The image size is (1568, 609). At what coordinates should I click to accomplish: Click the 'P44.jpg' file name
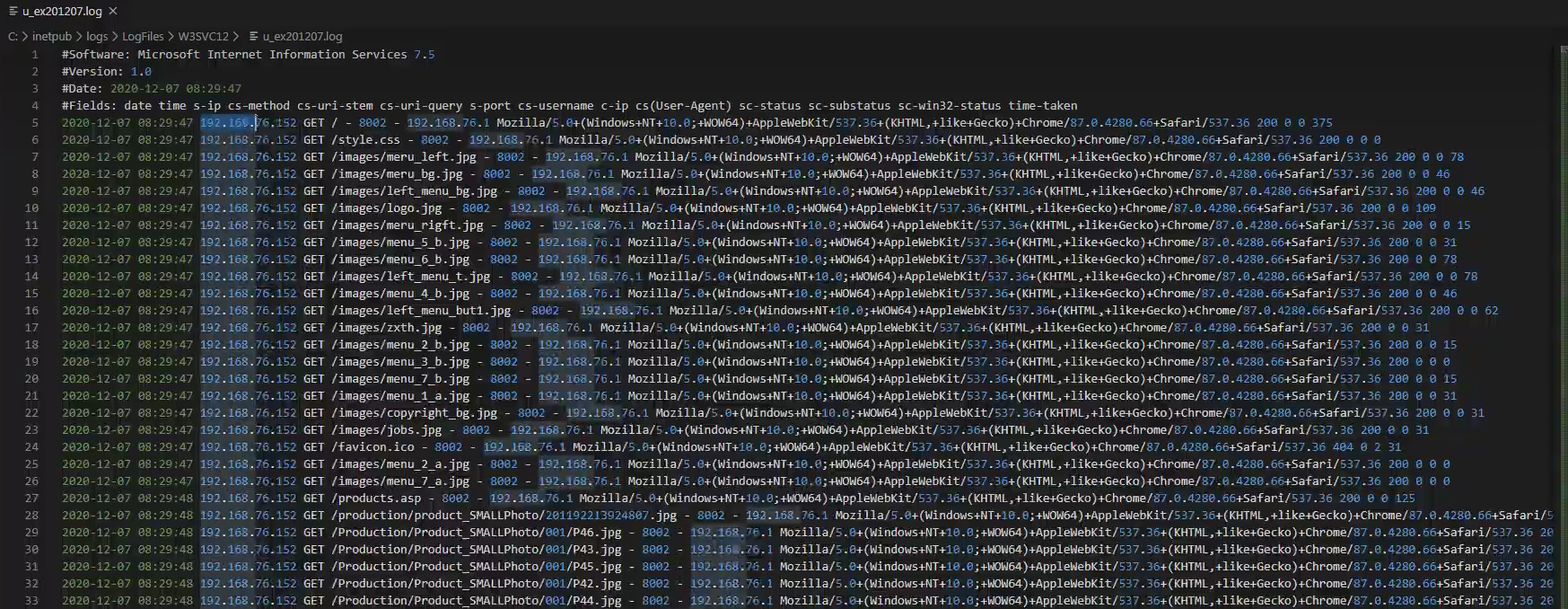[x=597, y=601]
